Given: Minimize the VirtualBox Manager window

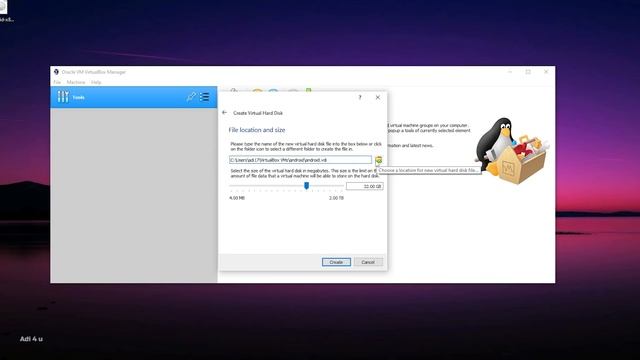Looking at the screenshot, I should [510, 72].
